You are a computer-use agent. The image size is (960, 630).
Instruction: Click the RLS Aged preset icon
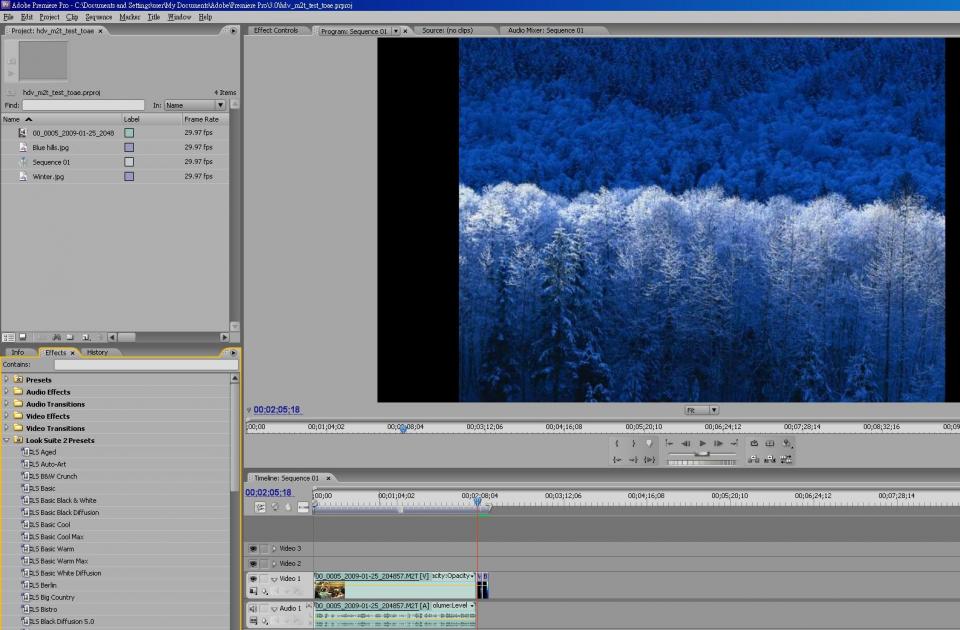[24, 452]
